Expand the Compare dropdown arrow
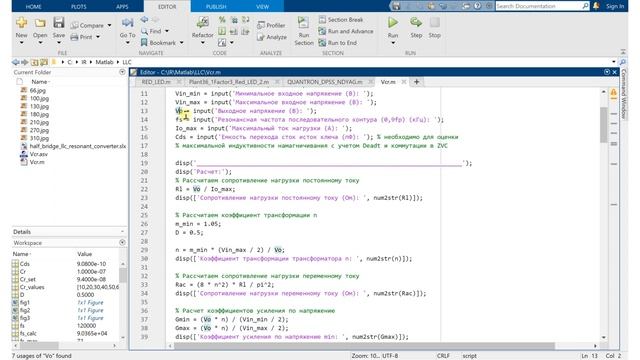This screenshot has height=360, width=640. tap(109, 25)
